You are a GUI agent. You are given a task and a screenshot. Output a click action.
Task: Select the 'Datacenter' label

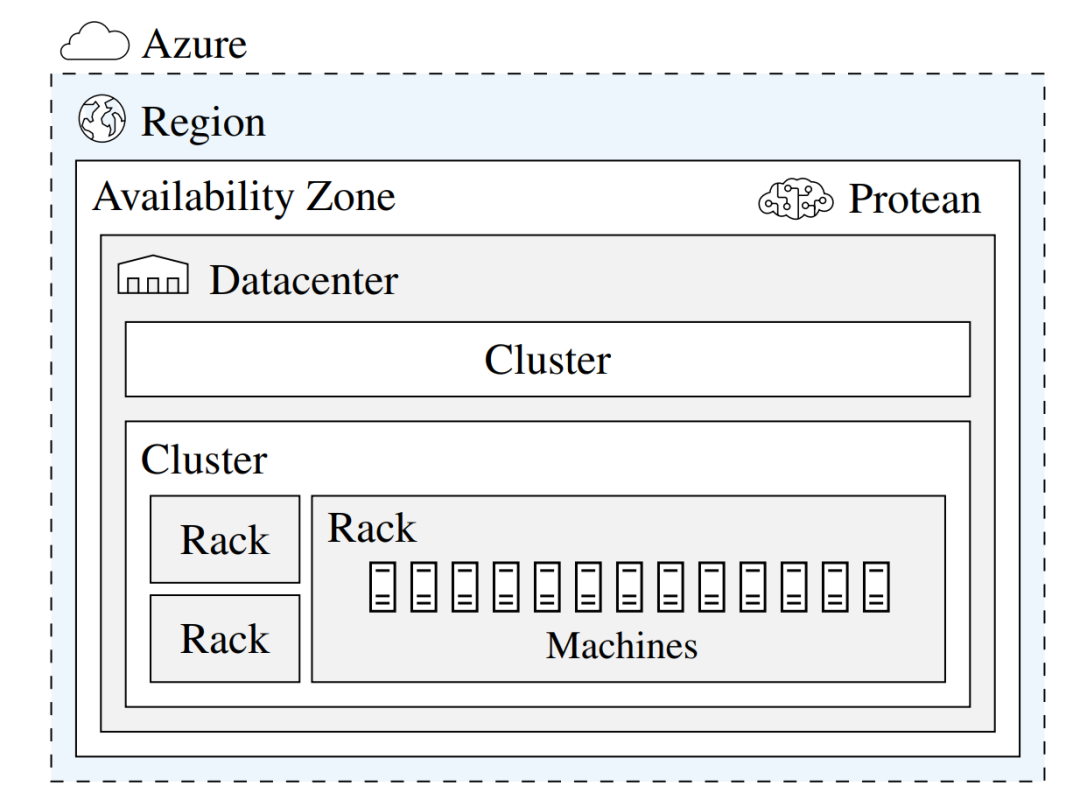pyautogui.click(x=304, y=280)
